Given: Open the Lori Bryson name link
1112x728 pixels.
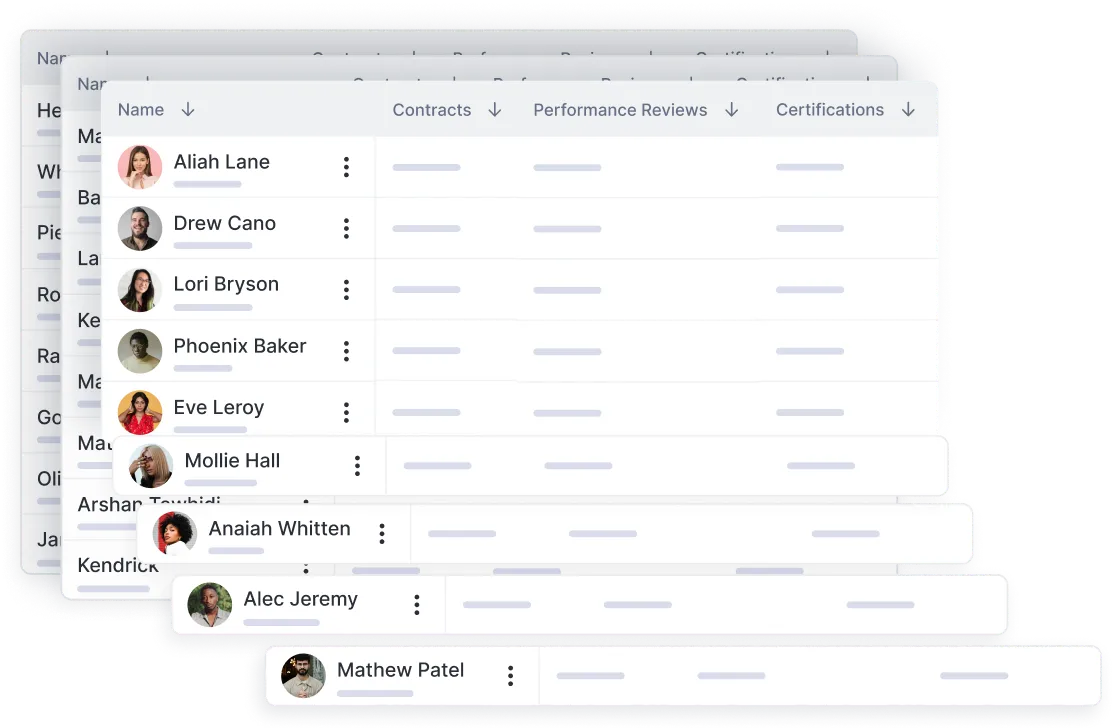Looking at the screenshot, I should tap(226, 284).
